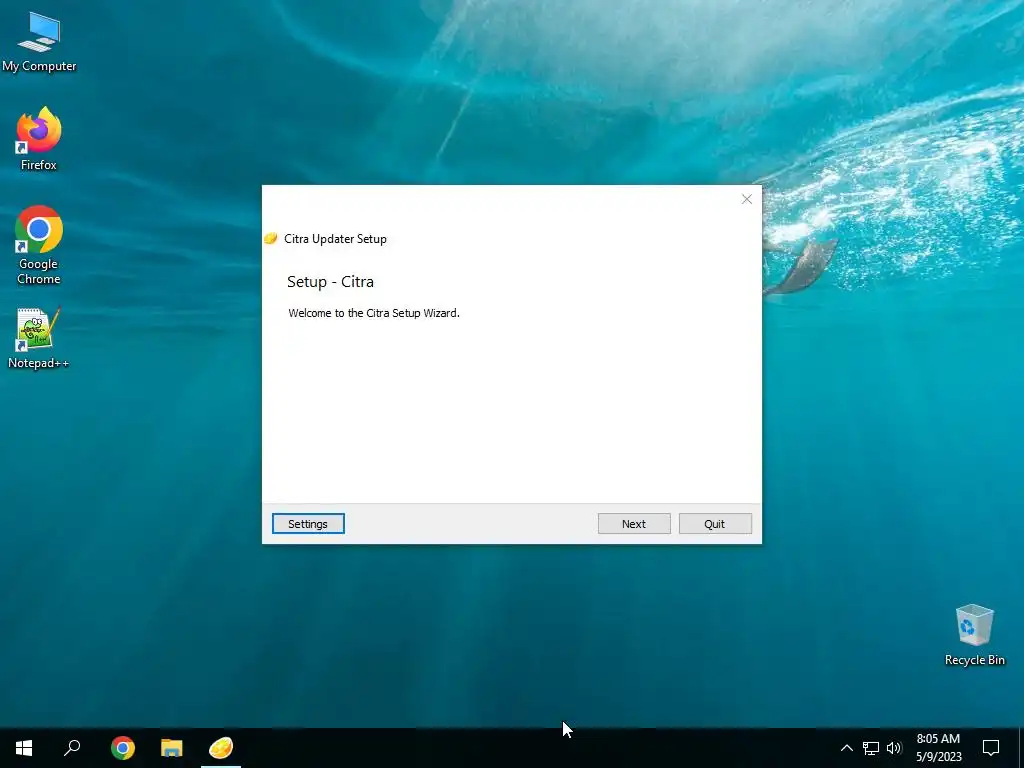The width and height of the screenshot is (1024, 768).
Task: Activate the Citra installer taskbar icon
Action: pos(221,748)
